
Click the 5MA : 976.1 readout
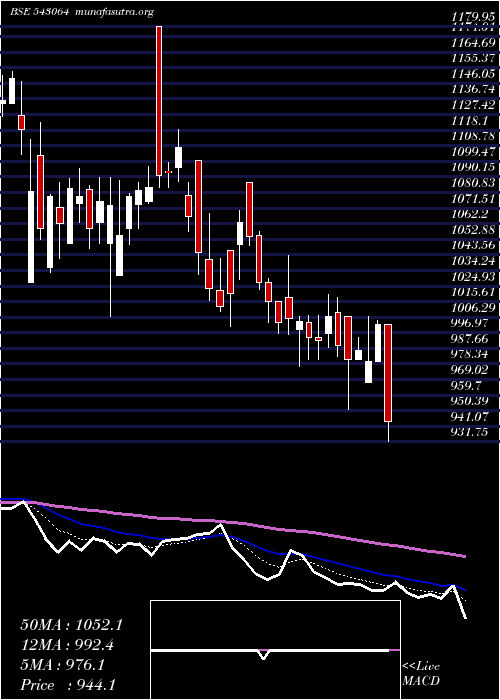[63, 665]
